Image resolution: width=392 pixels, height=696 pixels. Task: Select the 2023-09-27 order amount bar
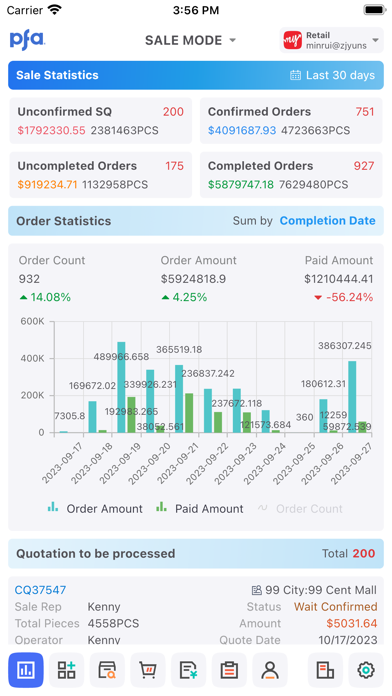pyautogui.click(x=352, y=397)
